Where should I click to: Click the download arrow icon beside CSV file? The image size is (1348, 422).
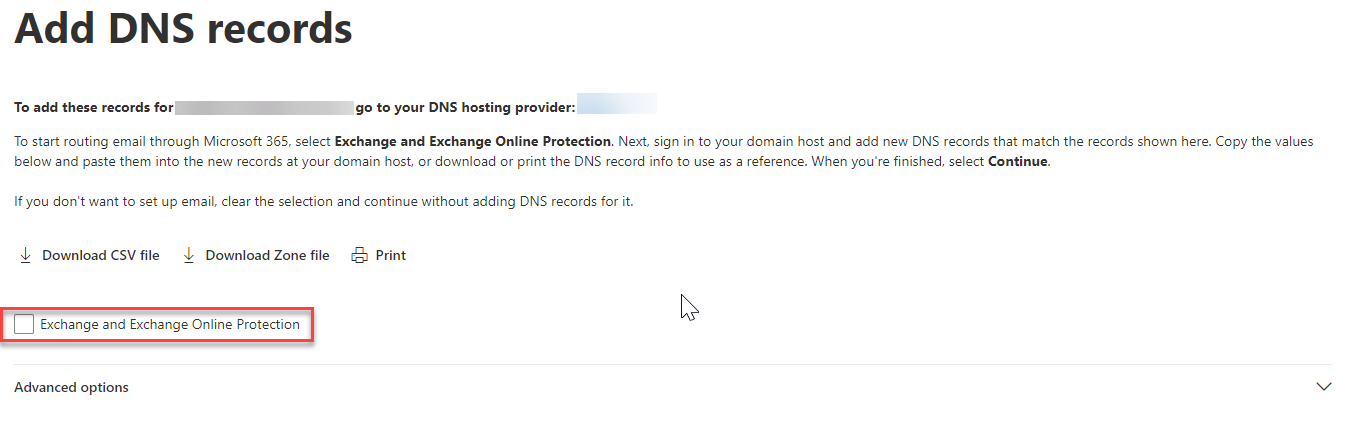coord(25,255)
